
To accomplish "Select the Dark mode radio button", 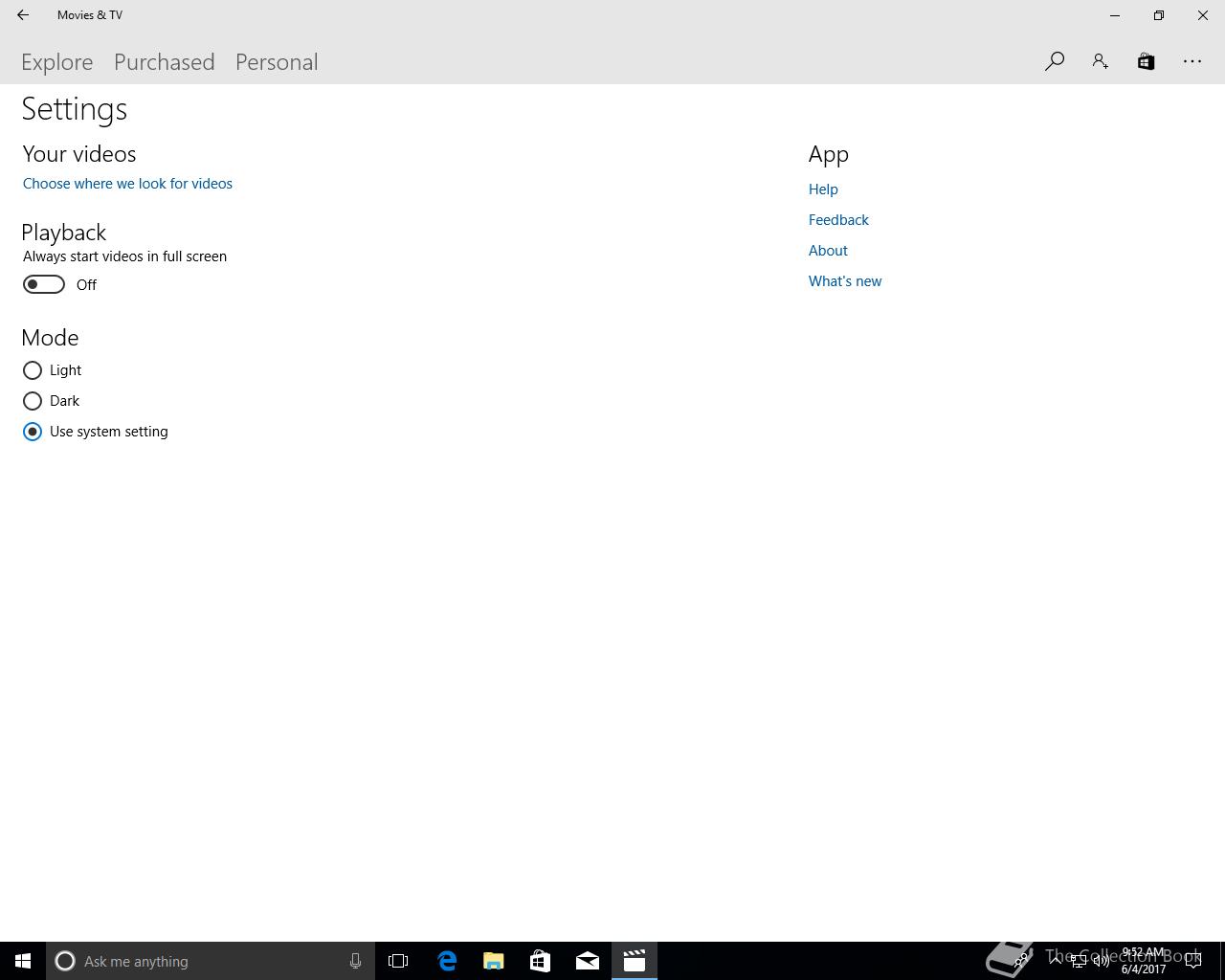I will point(33,401).
